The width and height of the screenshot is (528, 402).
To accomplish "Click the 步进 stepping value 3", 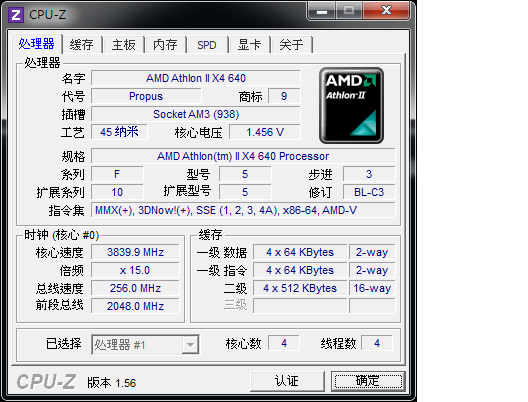I will click(x=369, y=174).
